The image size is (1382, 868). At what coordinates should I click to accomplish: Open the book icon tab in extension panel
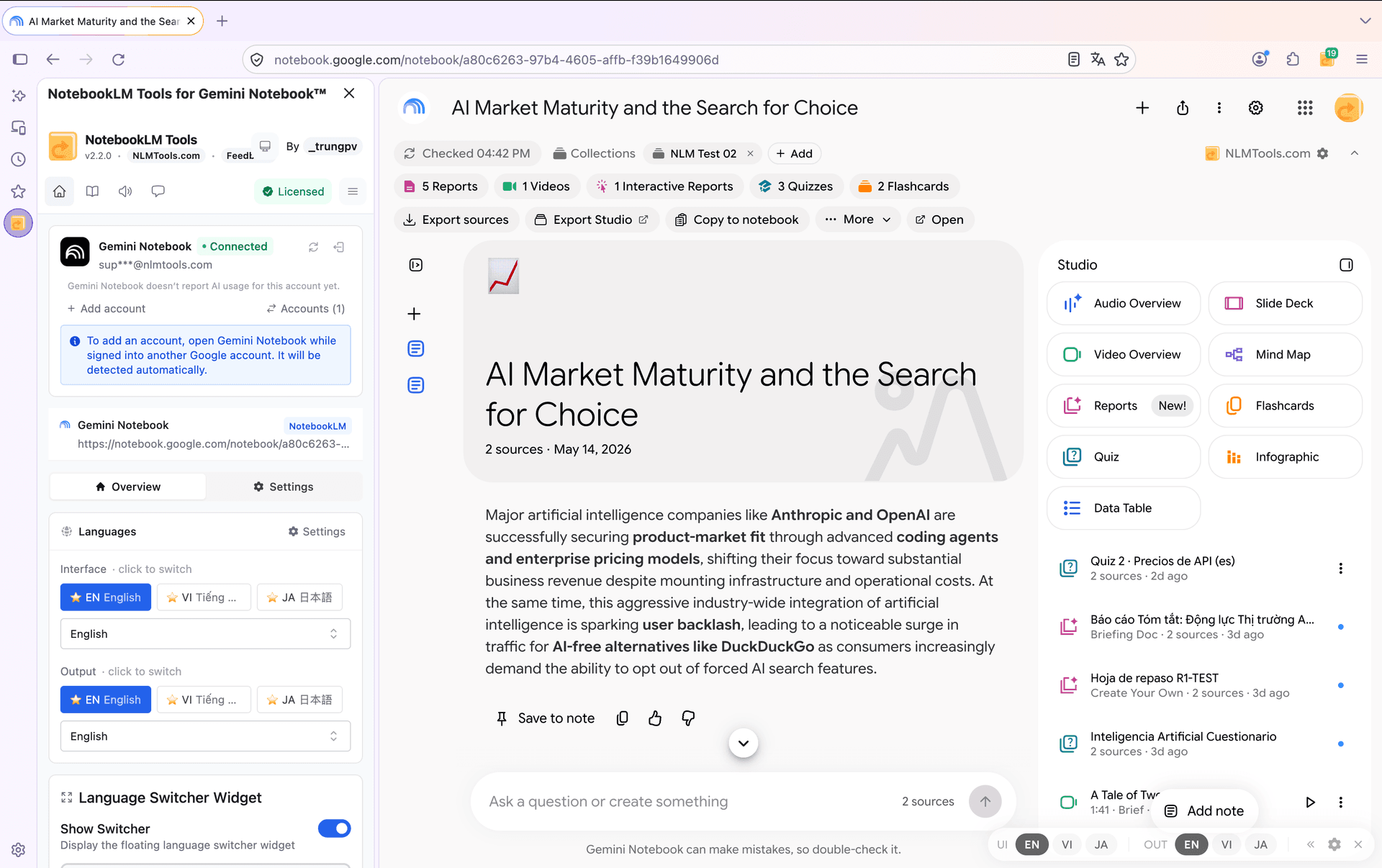[92, 191]
